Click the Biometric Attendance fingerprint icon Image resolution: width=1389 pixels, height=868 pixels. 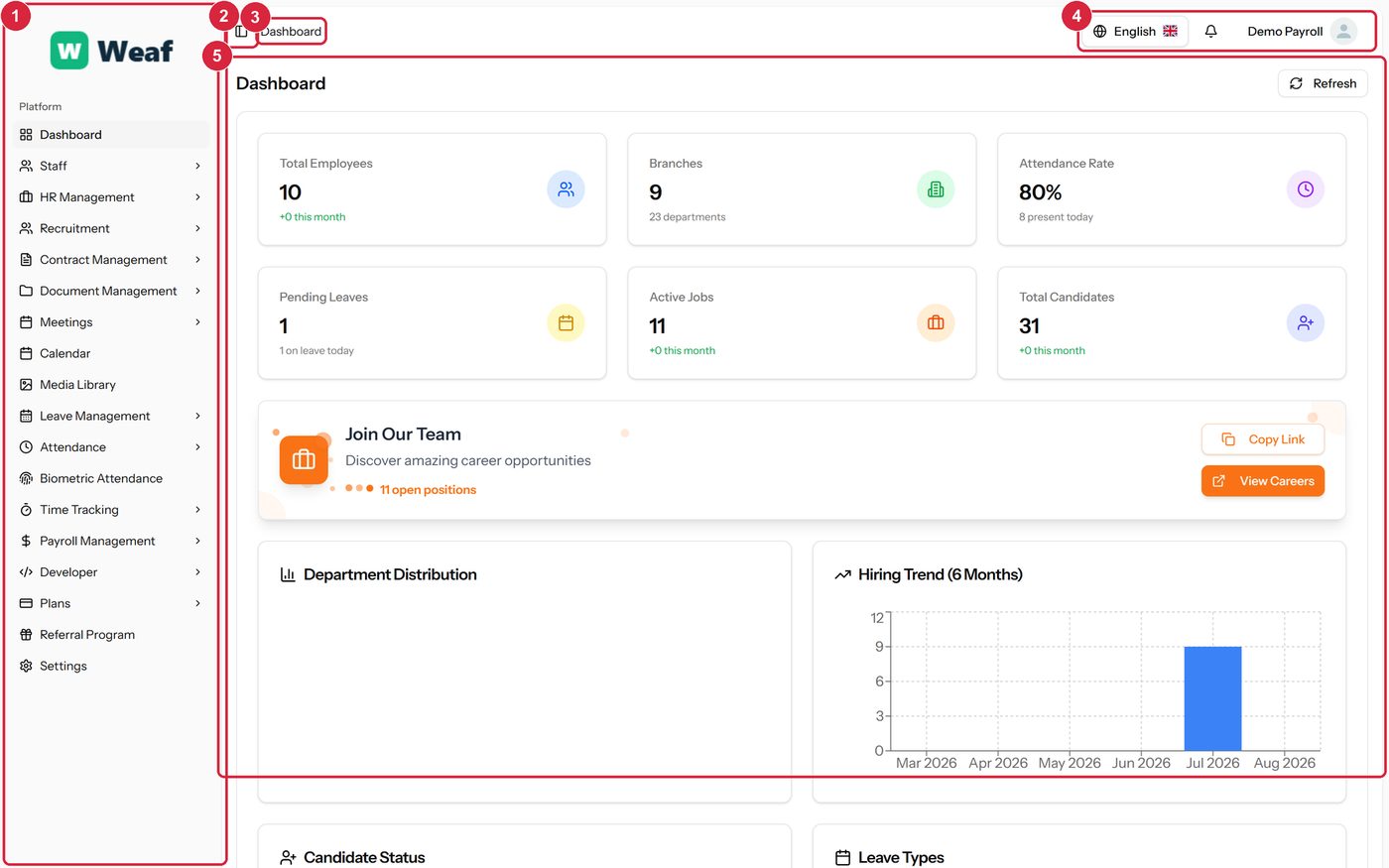[x=26, y=478]
